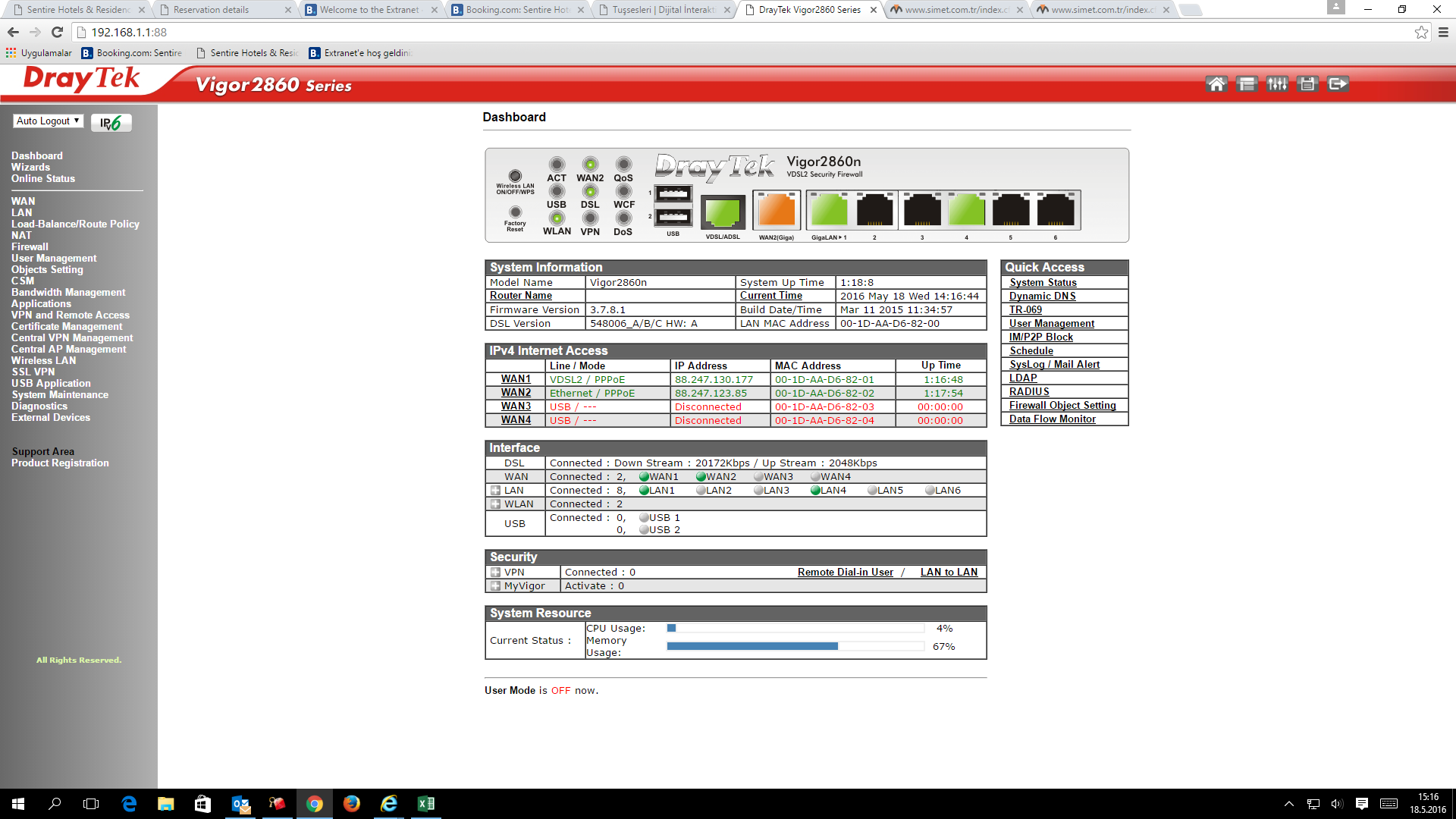The width and height of the screenshot is (1456, 819).
Task: Click the layout panel icon in header
Action: pos(1246,84)
